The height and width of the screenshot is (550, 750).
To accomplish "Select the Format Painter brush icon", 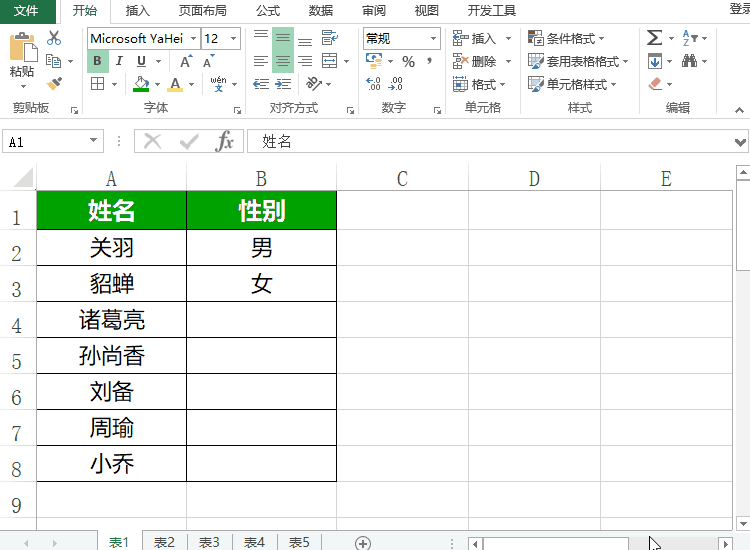I will pyautogui.click(x=54, y=84).
